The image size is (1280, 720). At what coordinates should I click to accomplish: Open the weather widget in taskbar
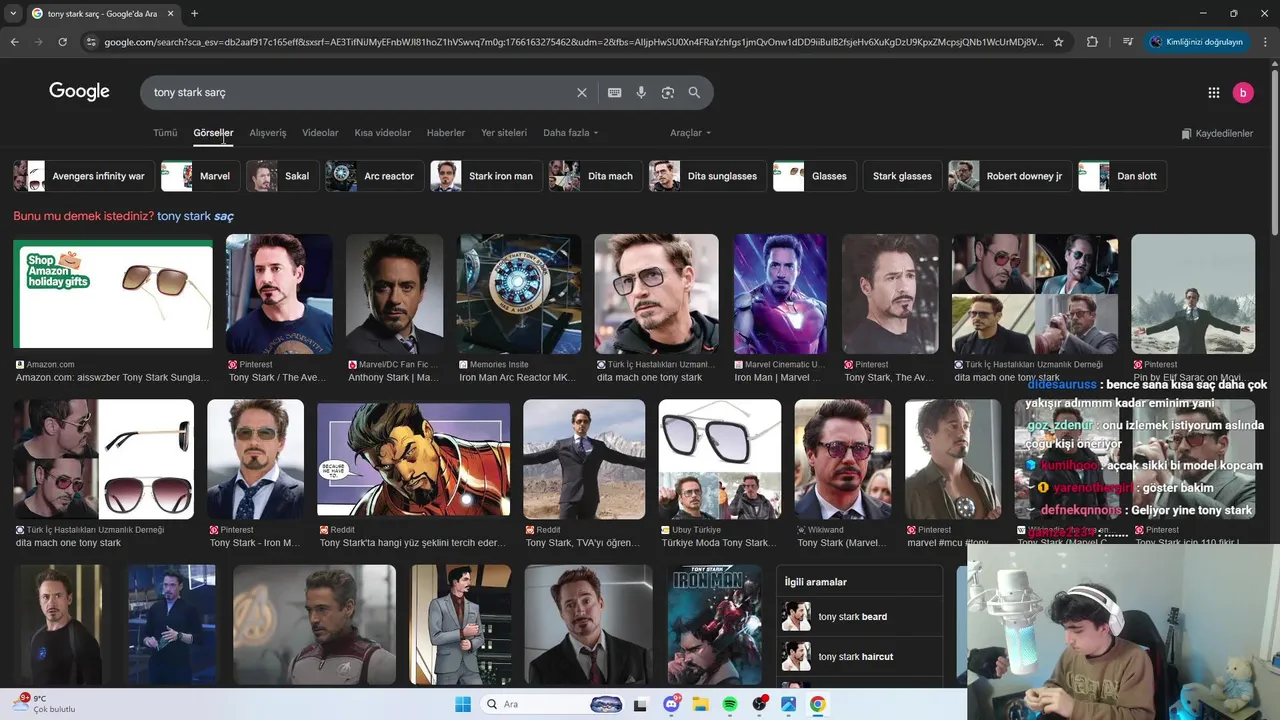tap(45, 703)
